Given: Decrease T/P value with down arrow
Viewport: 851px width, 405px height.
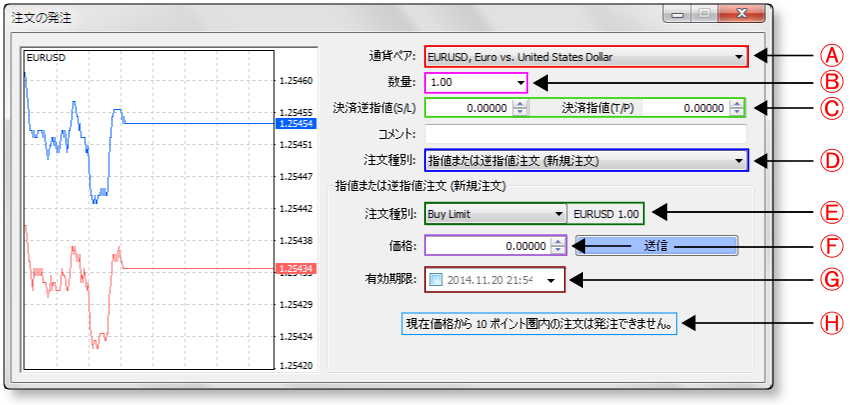Looking at the screenshot, I should click(x=738, y=112).
